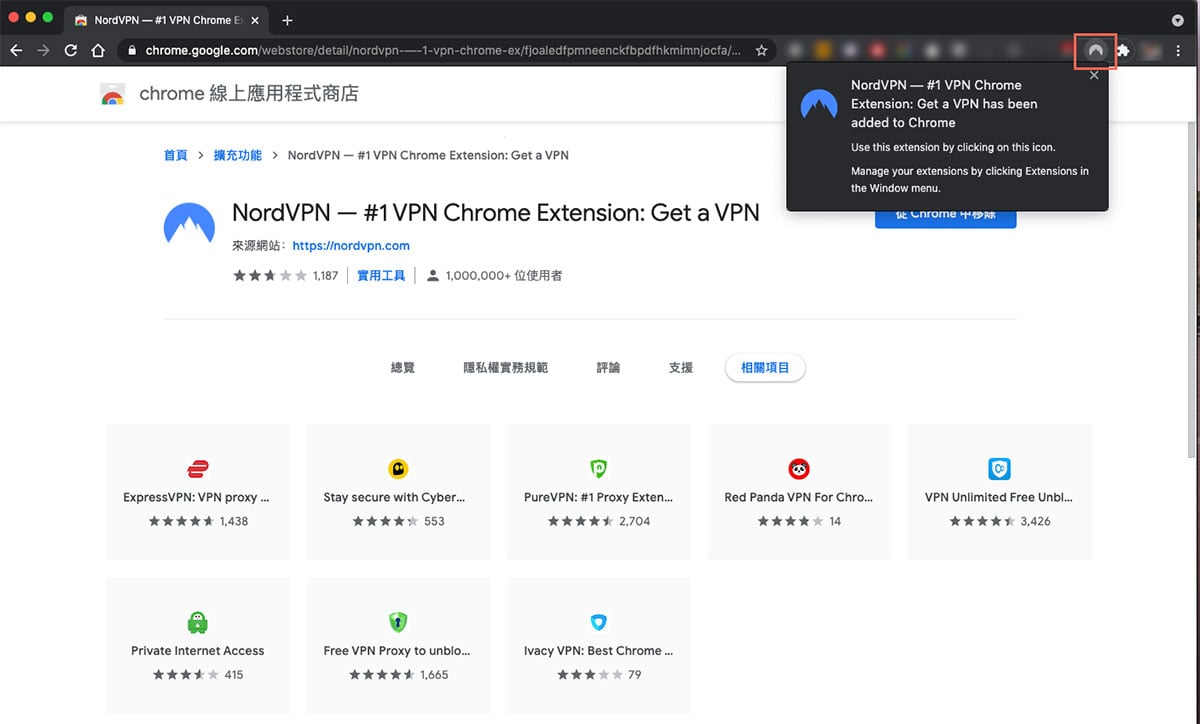Open the PureVPN extension card
This screenshot has width=1200, height=724.
pos(598,491)
